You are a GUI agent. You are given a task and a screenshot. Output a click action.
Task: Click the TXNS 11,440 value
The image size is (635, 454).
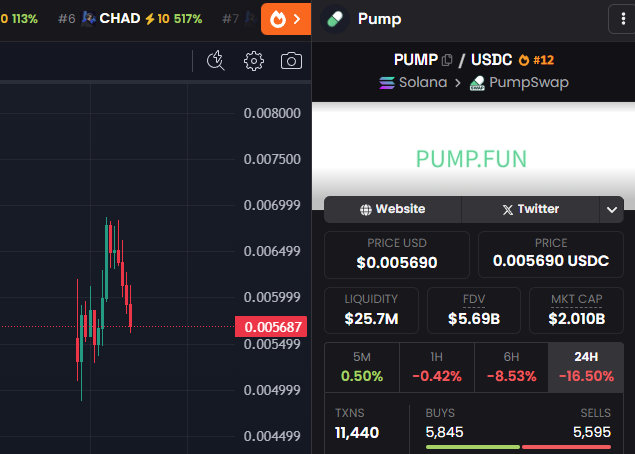point(357,433)
